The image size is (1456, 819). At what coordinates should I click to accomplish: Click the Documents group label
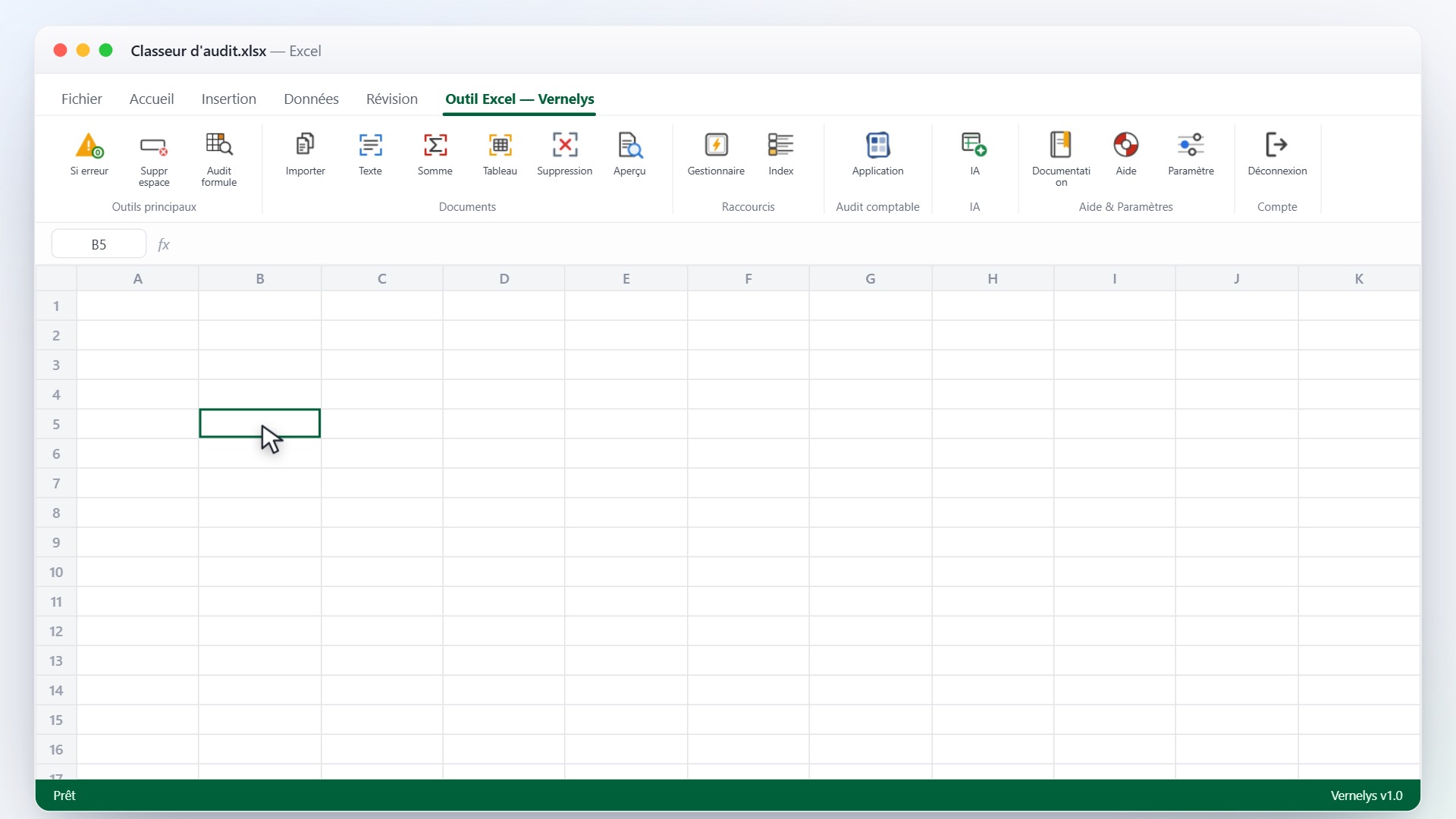pyautogui.click(x=467, y=207)
